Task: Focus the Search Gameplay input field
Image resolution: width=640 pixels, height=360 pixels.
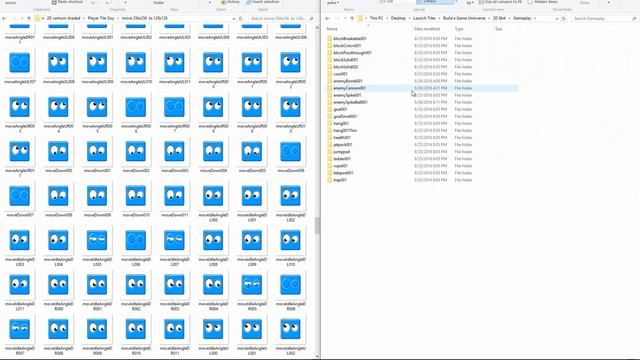Action: pos(602,18)
